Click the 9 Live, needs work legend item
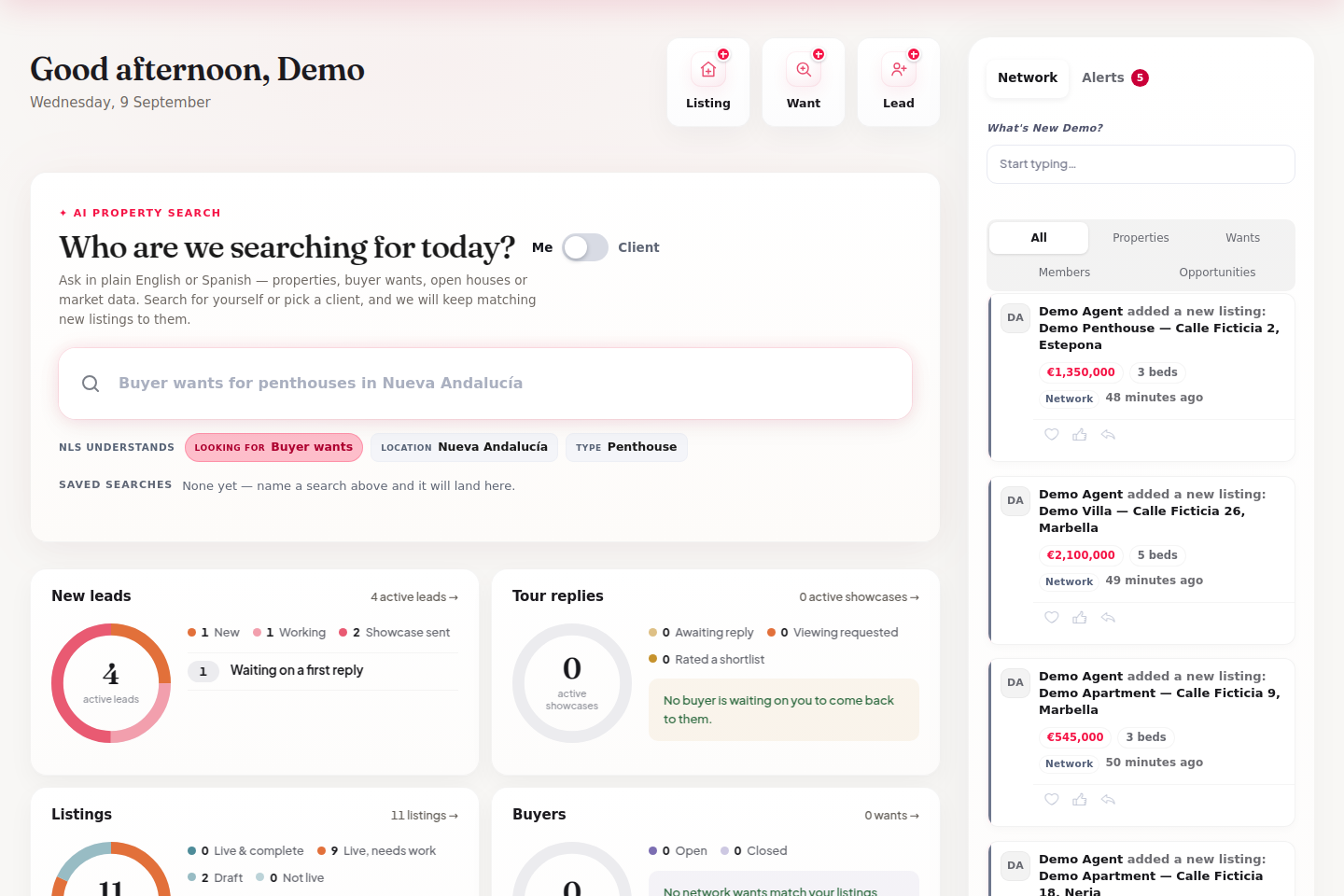Screen dimensions: 1344x896 pyautogui.click(x=377, y=851)
